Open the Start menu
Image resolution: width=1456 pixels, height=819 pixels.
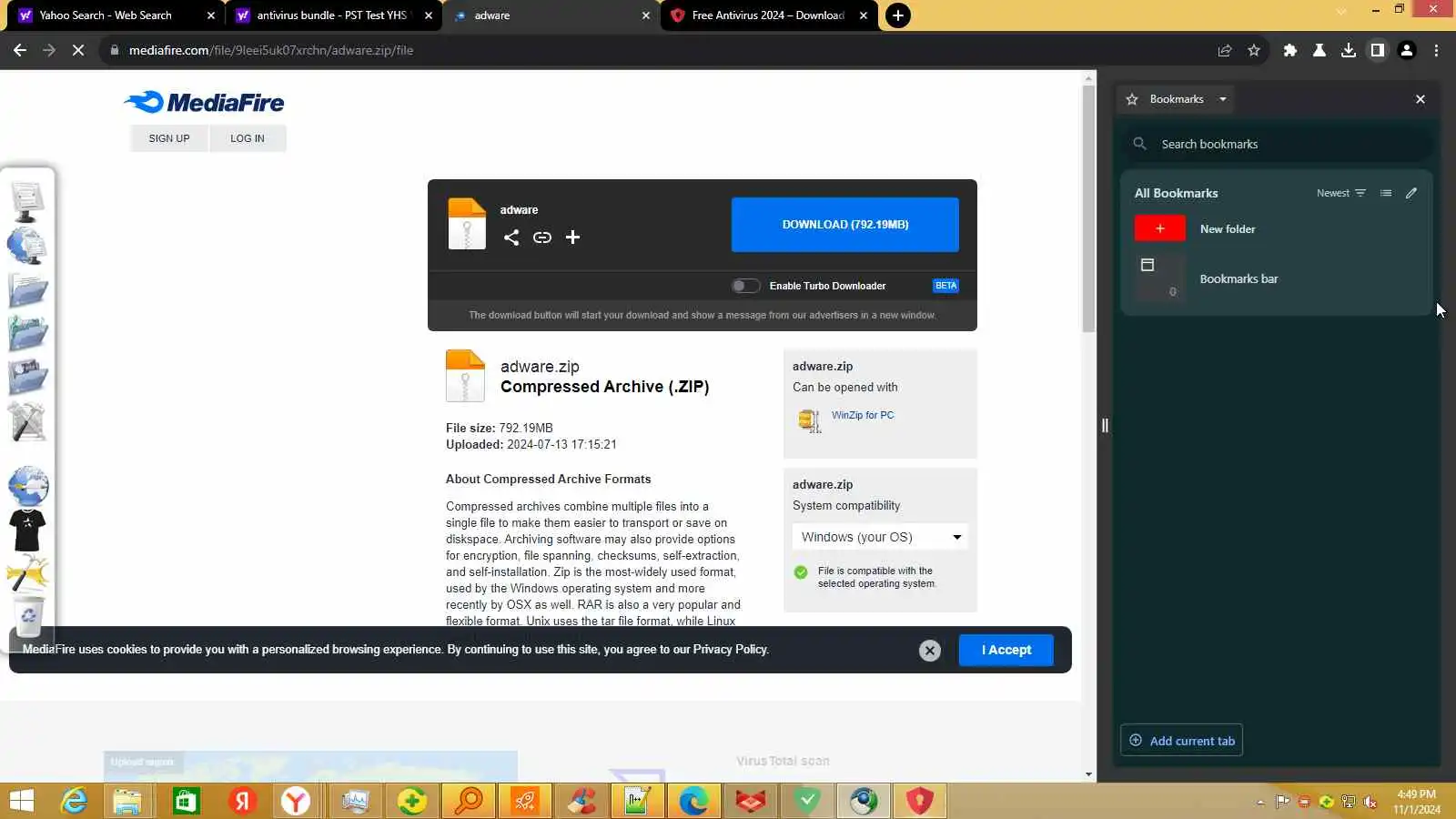click(21, 801)
